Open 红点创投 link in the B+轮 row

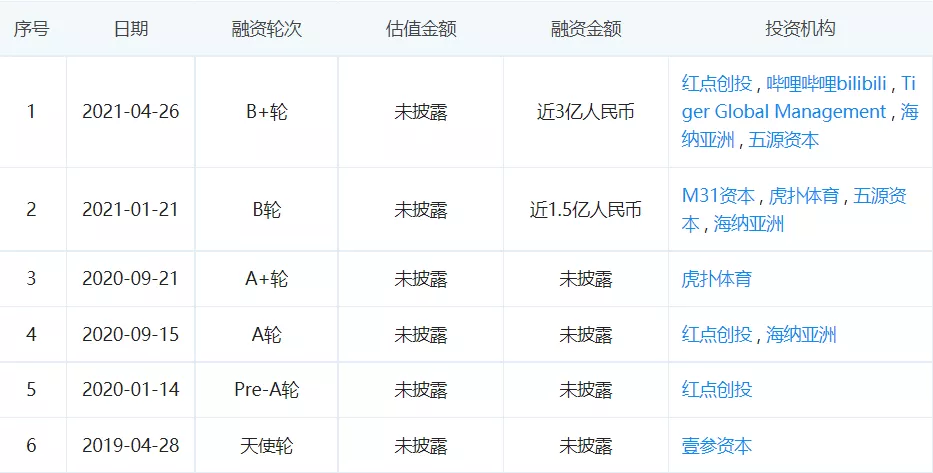point(716,83)
